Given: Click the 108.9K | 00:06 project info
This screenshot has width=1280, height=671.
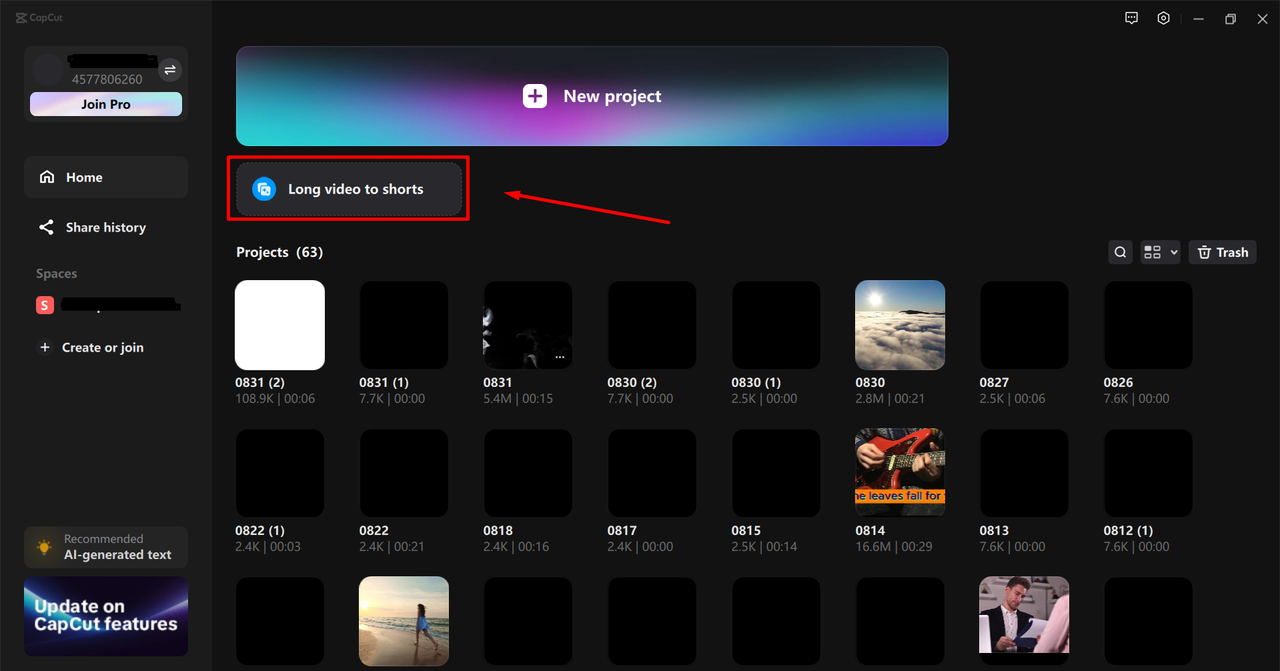Looking at the screenshot, I should [x=275, y=398].
